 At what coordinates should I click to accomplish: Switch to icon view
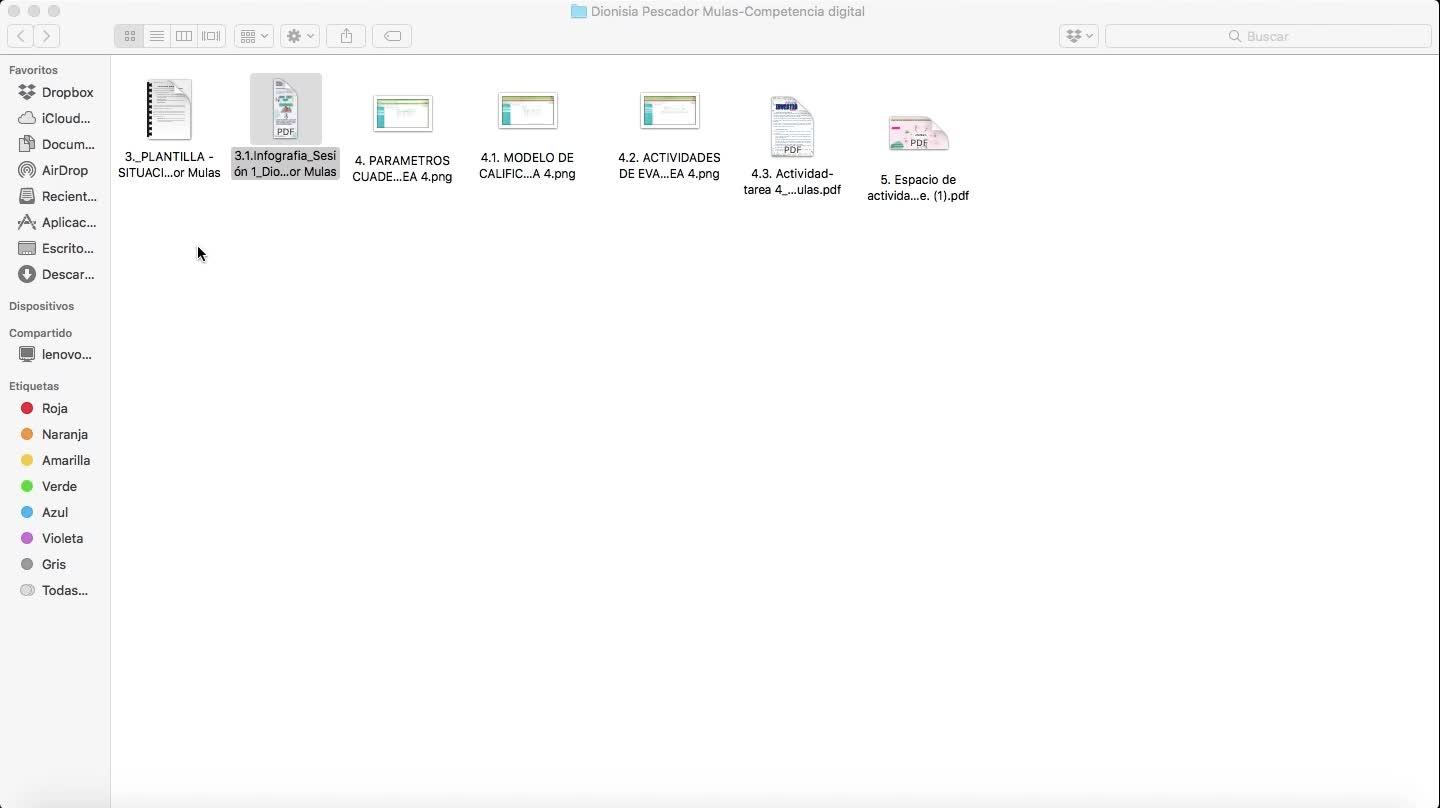[x=129, y=36]
